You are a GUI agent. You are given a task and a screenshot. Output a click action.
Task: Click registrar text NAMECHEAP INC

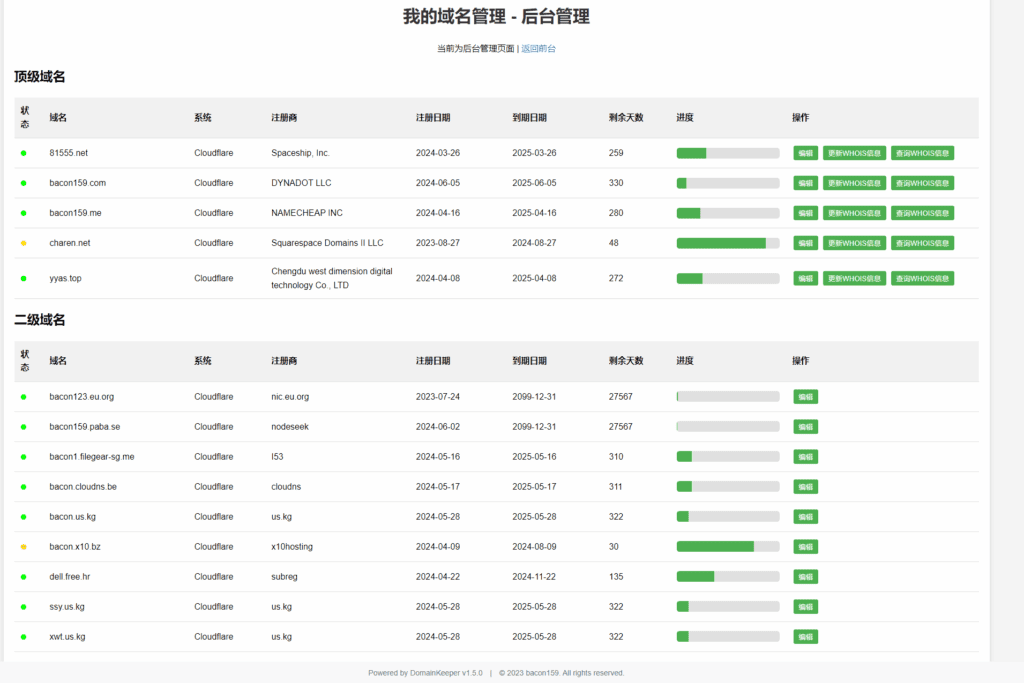(307, 213)
